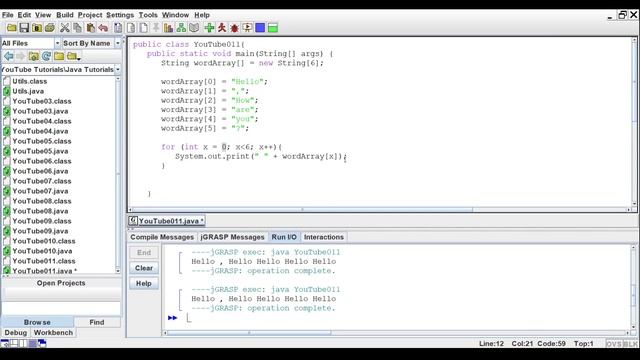Select YouTube05.class in the file list
640x360 pixels.
point(42,141)
